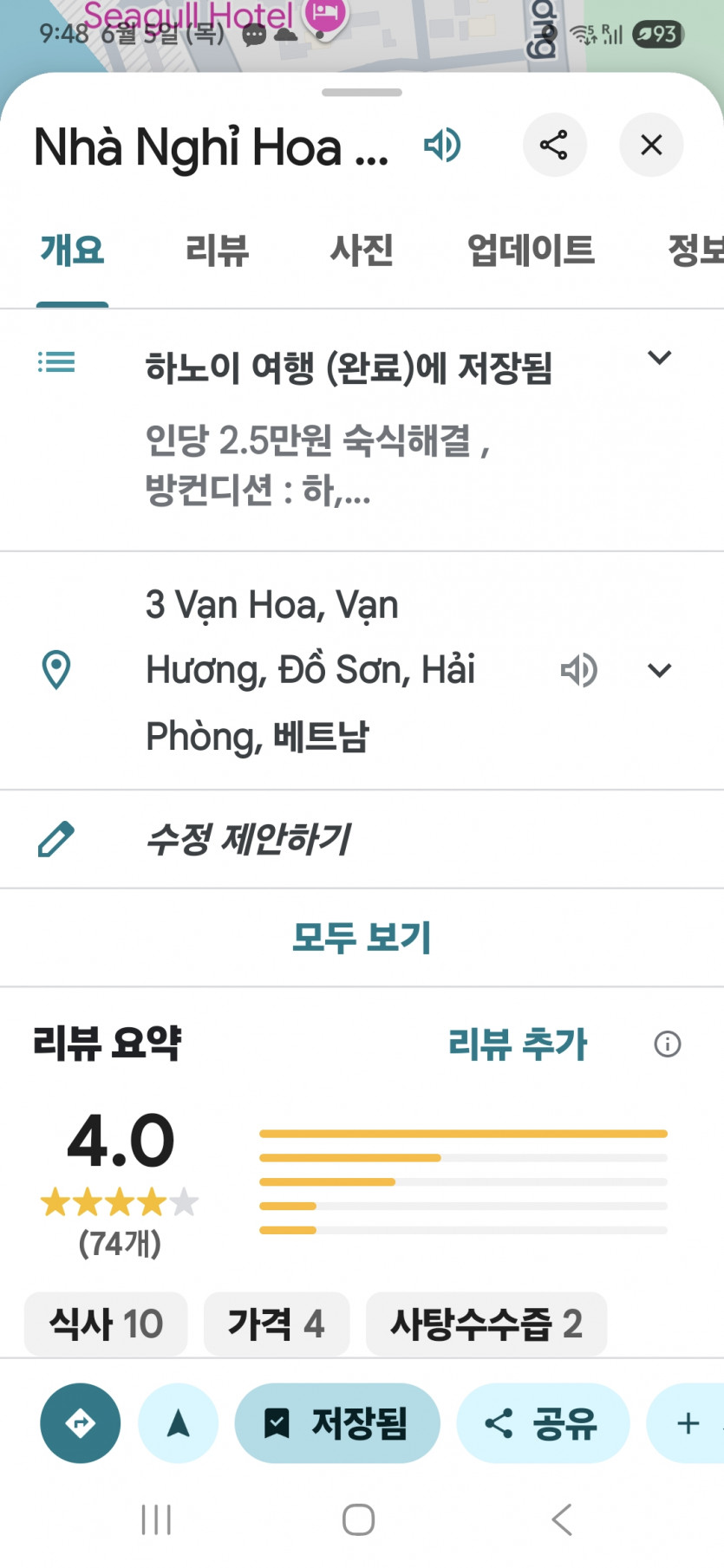Close the place details sheet
The width and height of the screenshot is (724, 1568).
[x=651, y=145]
